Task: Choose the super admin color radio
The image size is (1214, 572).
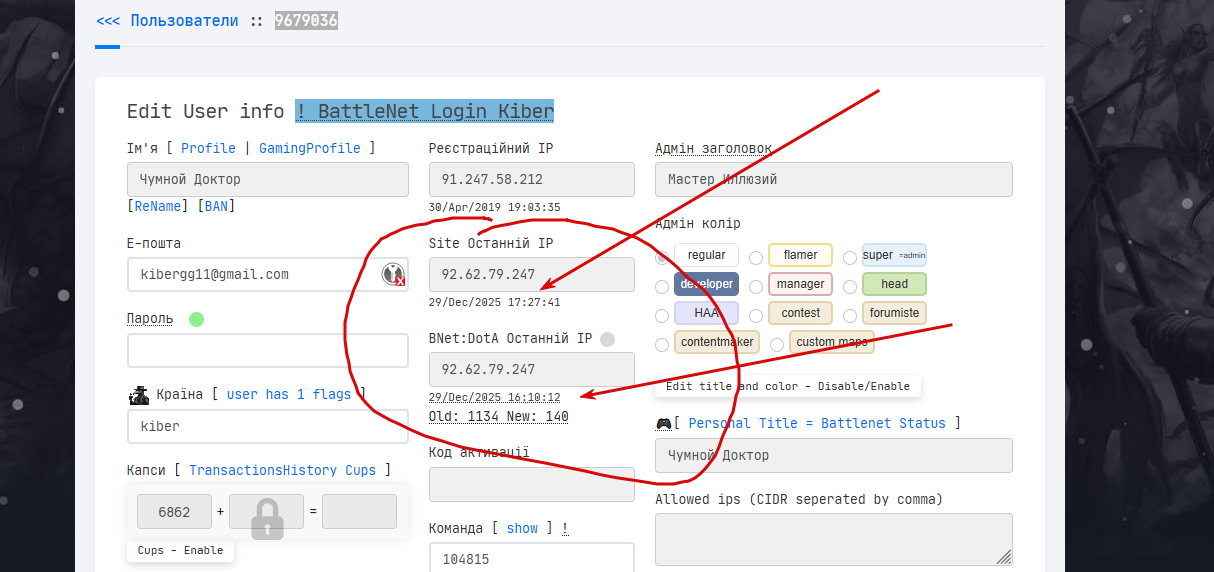Action: point(850,257)
